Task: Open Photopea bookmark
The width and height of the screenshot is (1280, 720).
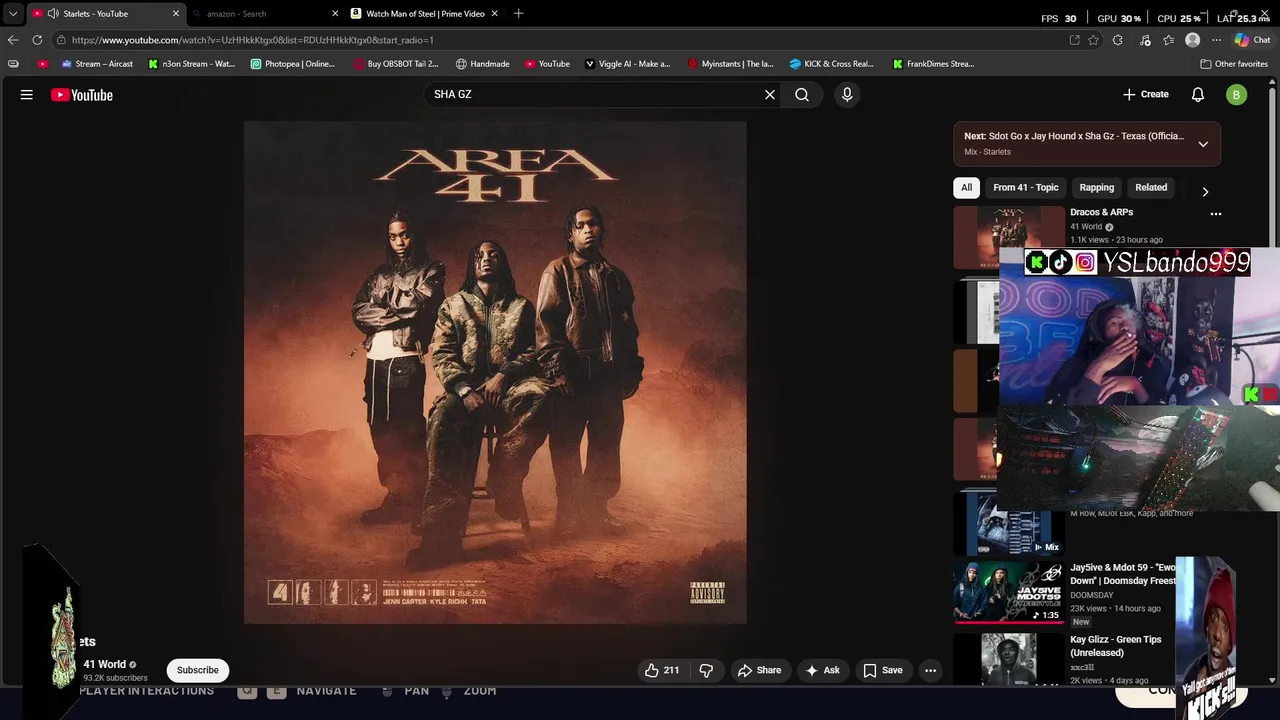Action: (293, 64)
